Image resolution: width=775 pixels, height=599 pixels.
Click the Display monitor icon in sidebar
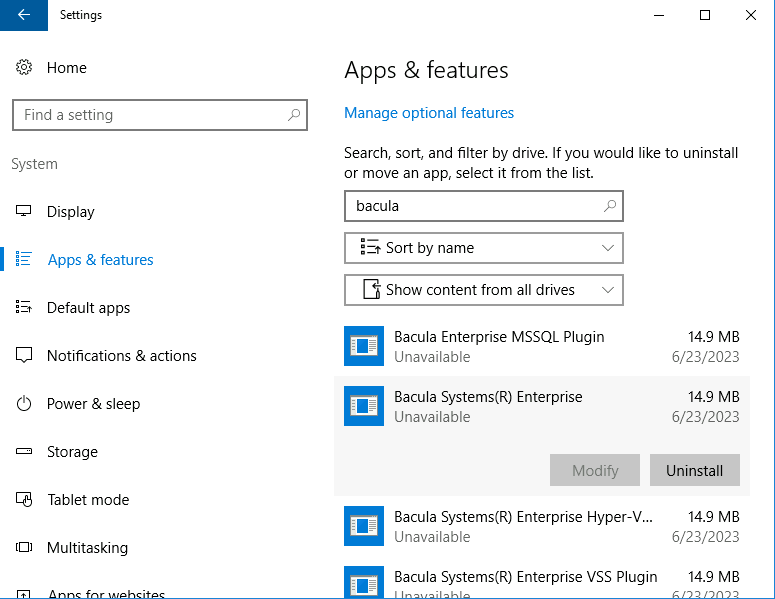pos(24,212)
